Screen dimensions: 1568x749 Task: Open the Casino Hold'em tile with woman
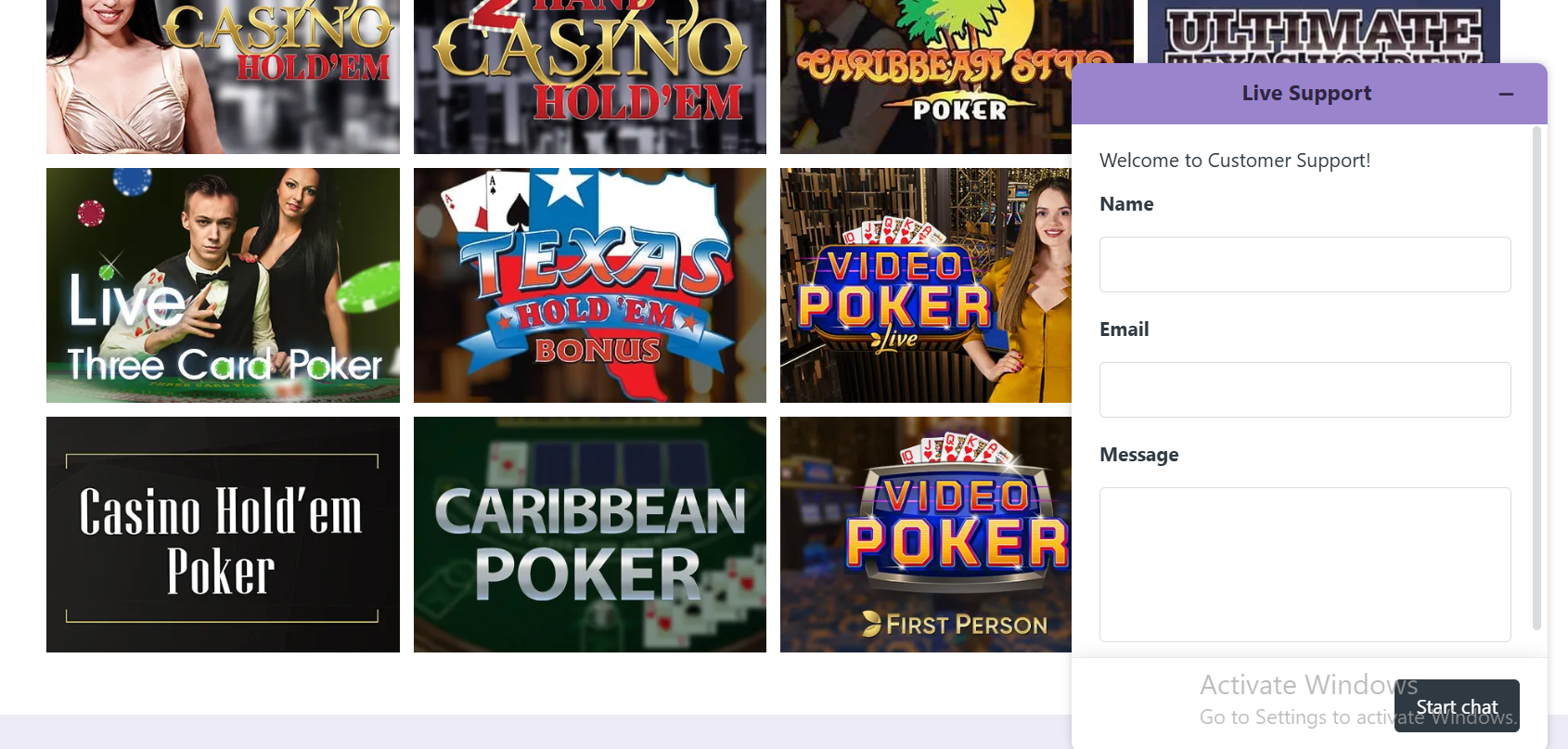tap(223, 77)
